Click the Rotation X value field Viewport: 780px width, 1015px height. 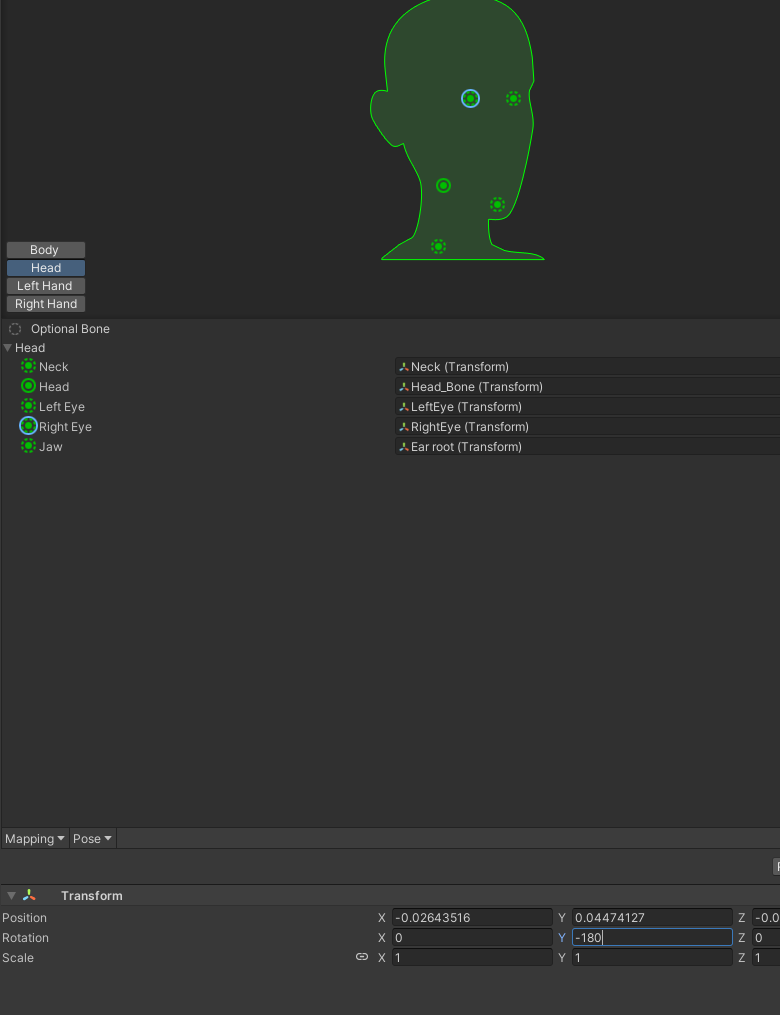click(472, 937)
